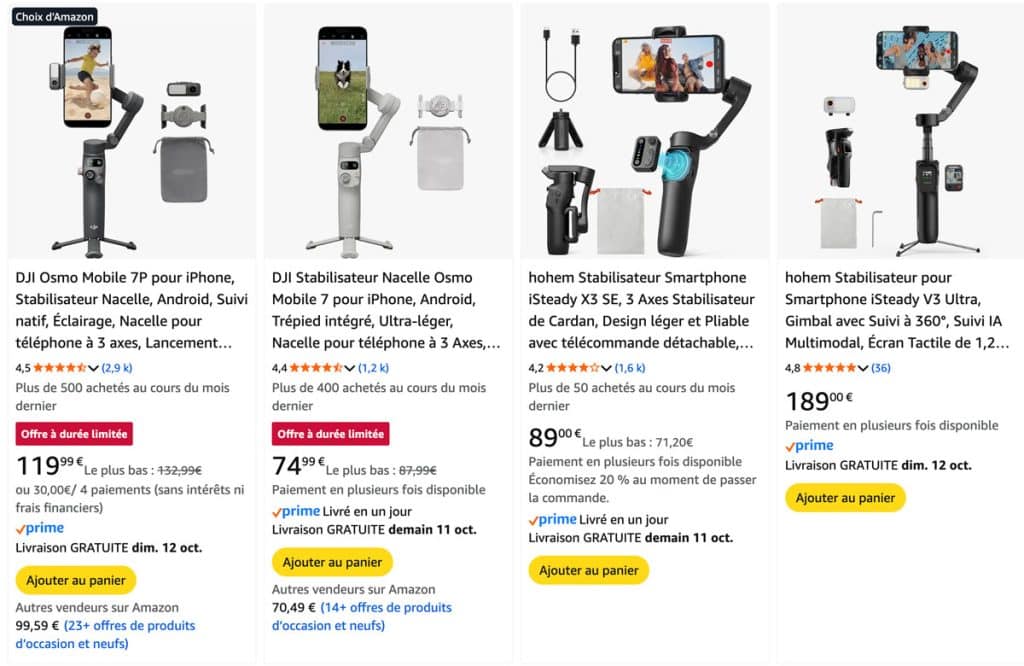This screenshot has width=1024, height=666.
Task: Add hohem iSteady V3 Ultra to cart
Action: pyautogui.click(x=845, y=498)
